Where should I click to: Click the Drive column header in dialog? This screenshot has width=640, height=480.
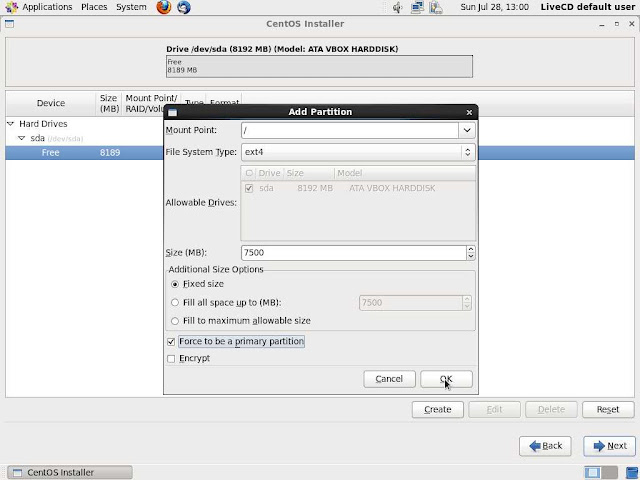[x=269, y=173]
